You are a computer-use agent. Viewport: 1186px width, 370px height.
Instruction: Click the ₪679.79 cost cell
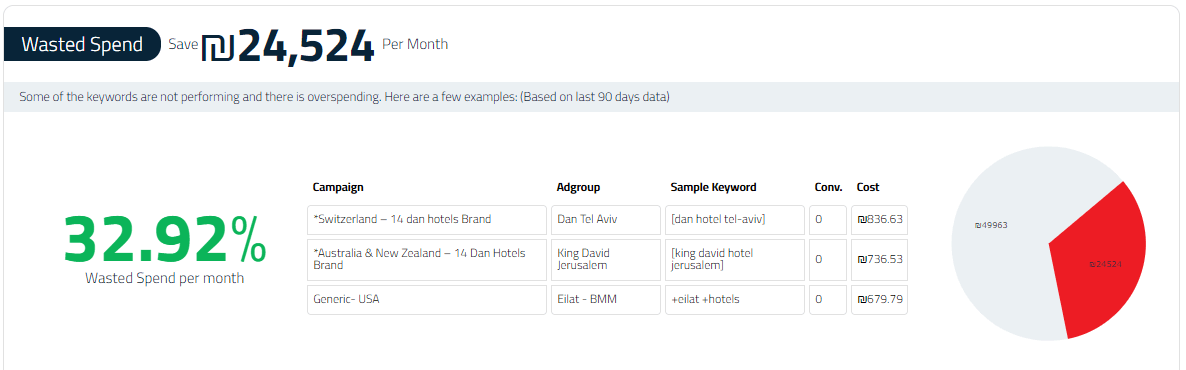(879, 300)
